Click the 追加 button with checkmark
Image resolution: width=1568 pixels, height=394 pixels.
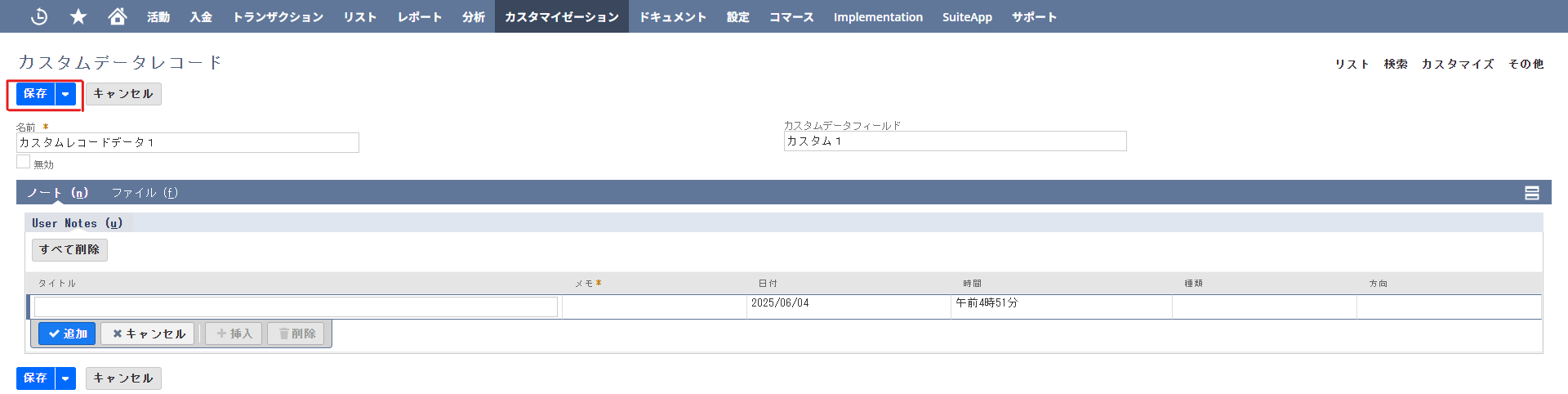pos(67,334)
